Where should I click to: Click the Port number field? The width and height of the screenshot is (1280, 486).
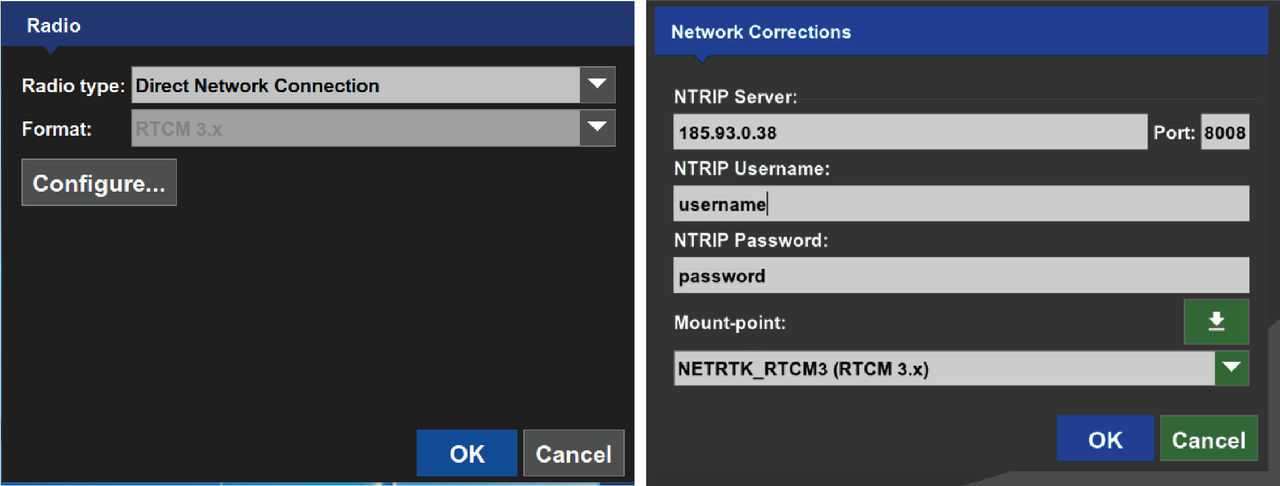[x=1225, y=132]
